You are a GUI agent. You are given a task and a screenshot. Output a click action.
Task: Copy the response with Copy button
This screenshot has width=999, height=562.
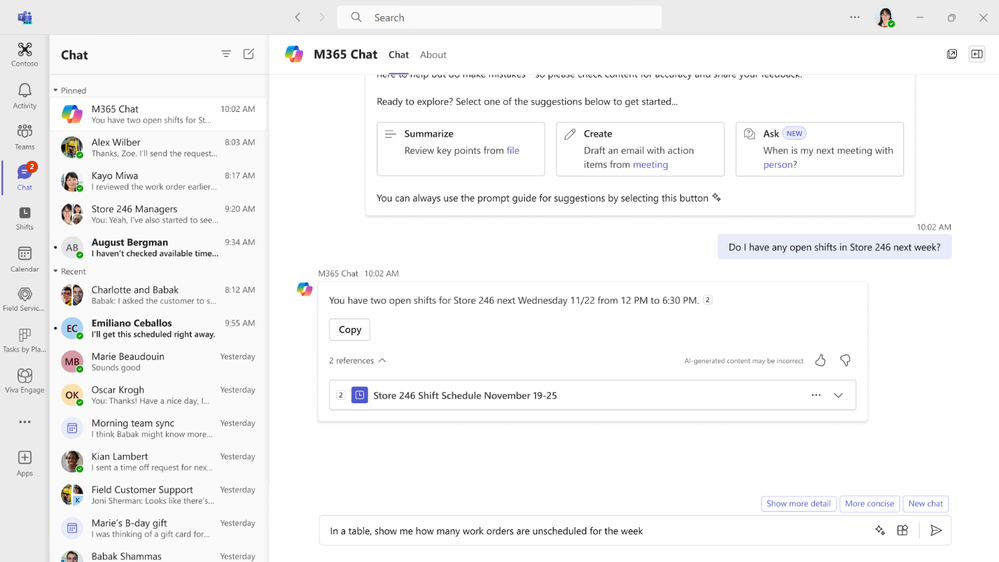(x=350, y=329)
